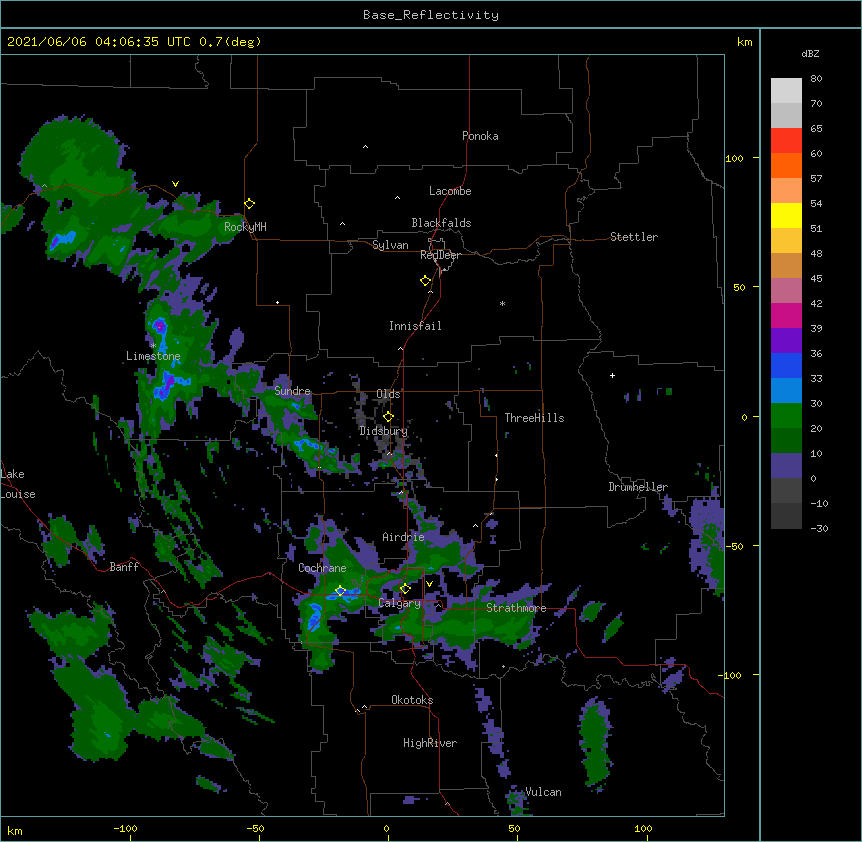Click the Innisfail label
862x842 pixels.
[x=415, y=326]
